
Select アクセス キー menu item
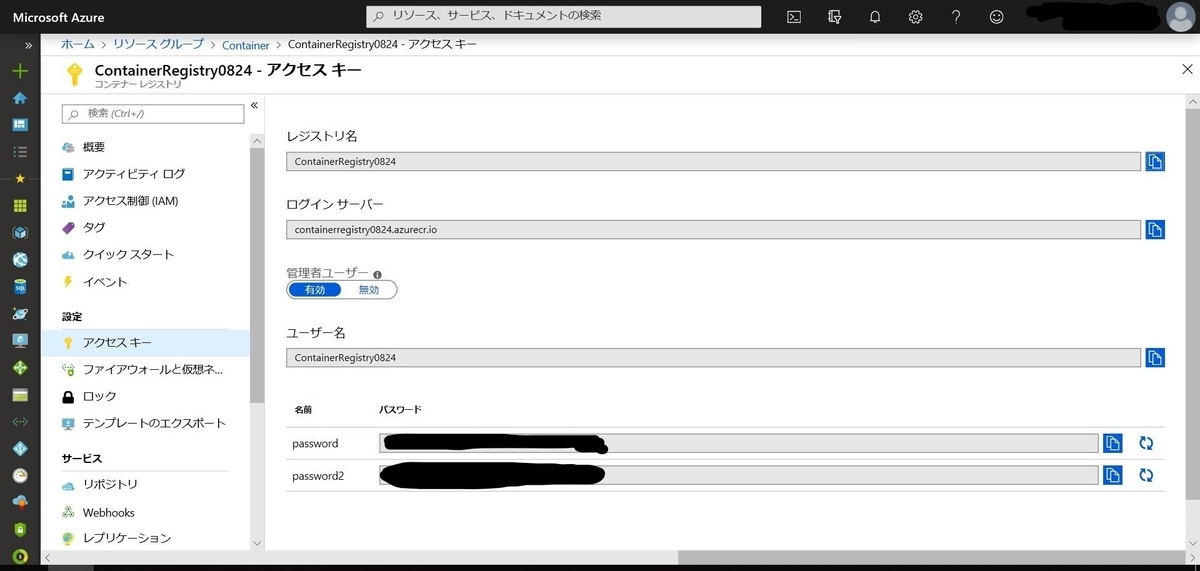click(x=145, y=343)
